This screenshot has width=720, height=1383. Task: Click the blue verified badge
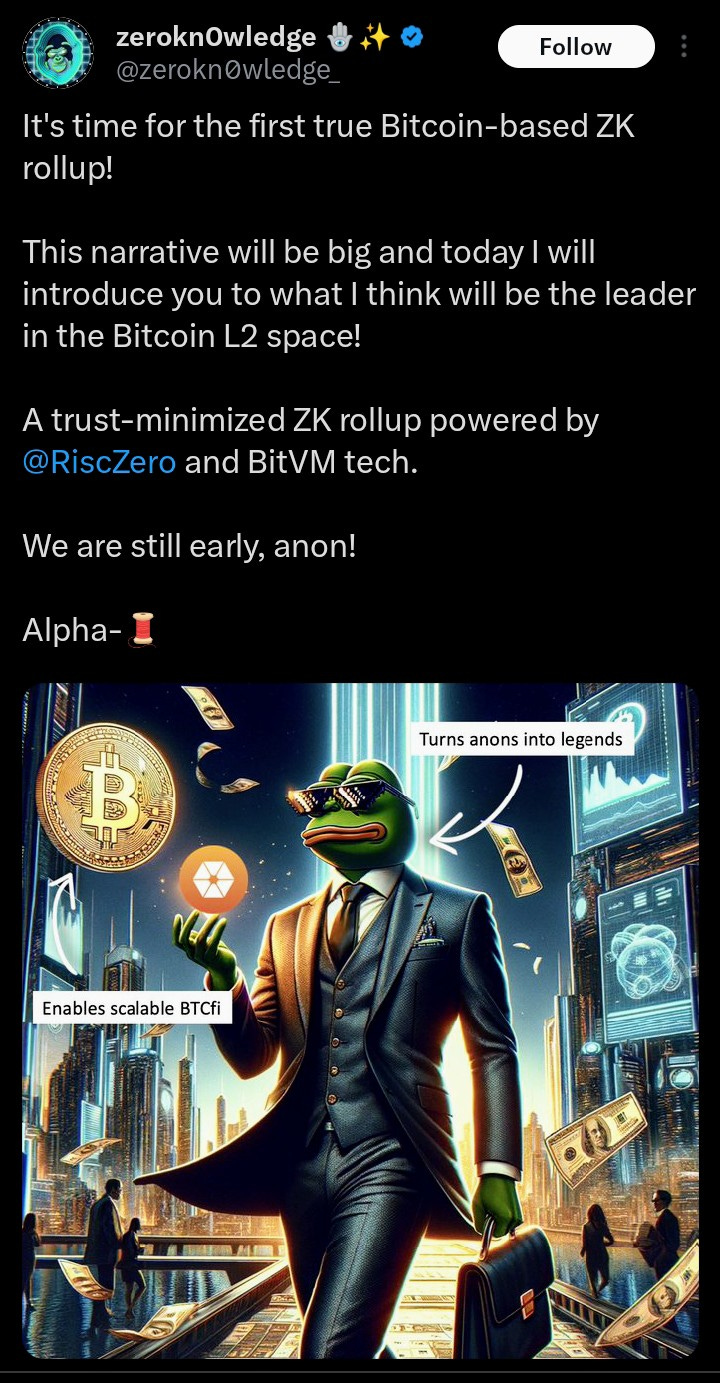click(411, 39)
